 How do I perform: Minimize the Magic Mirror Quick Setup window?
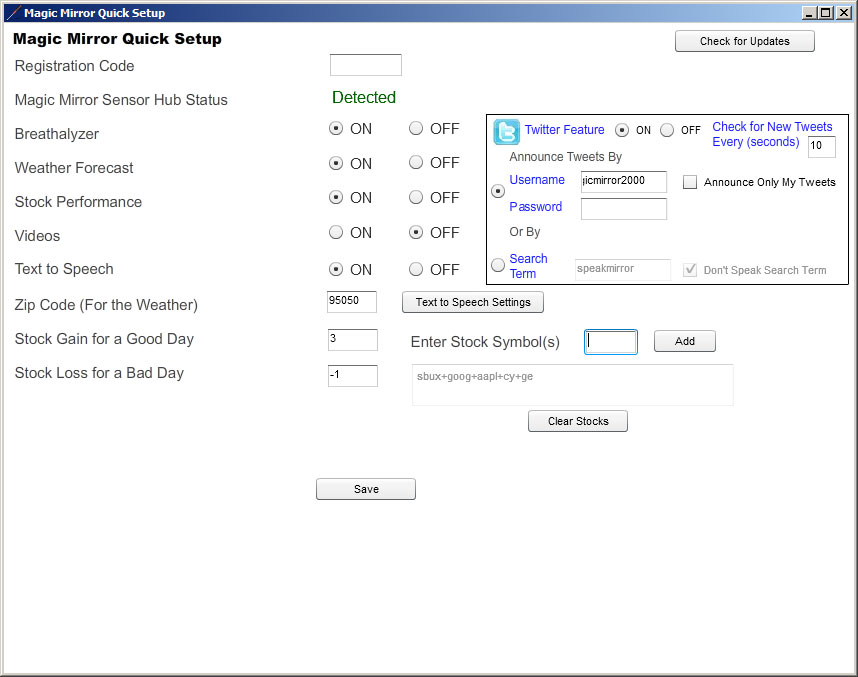tap(809, 13)
